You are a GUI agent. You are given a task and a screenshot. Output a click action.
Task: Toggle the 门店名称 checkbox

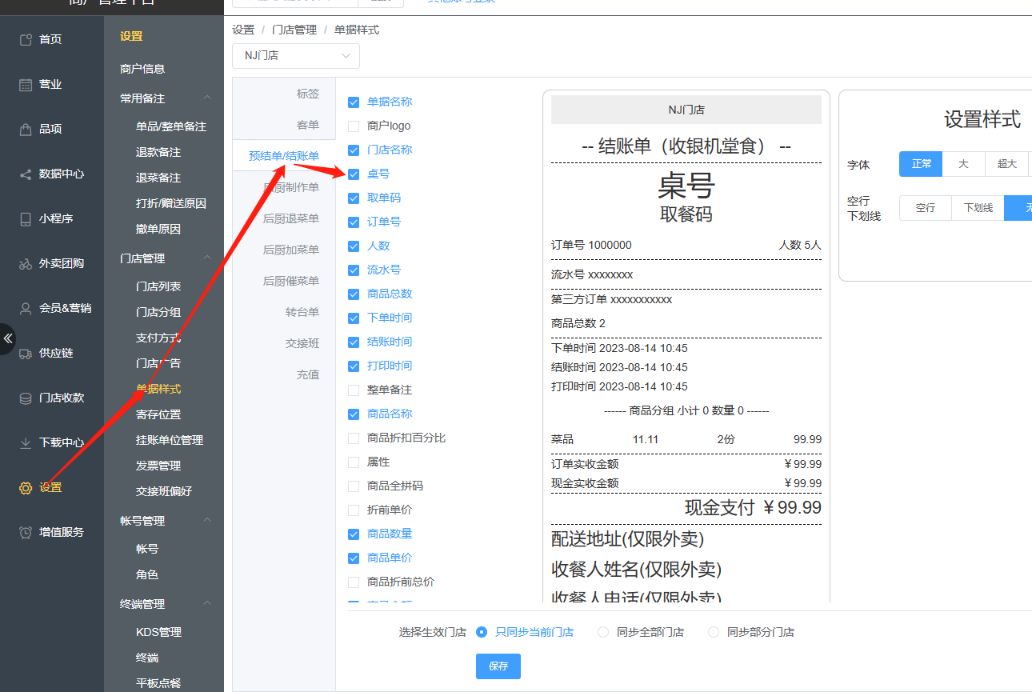(353, 150)
